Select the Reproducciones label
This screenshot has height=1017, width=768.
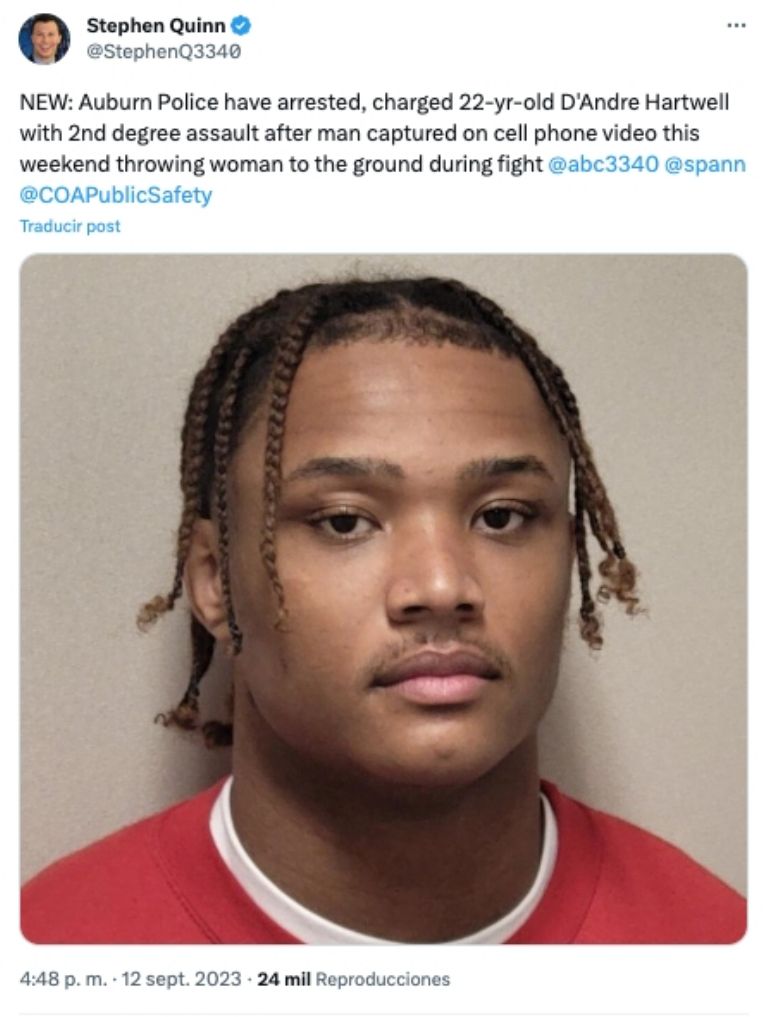point(383,979)
